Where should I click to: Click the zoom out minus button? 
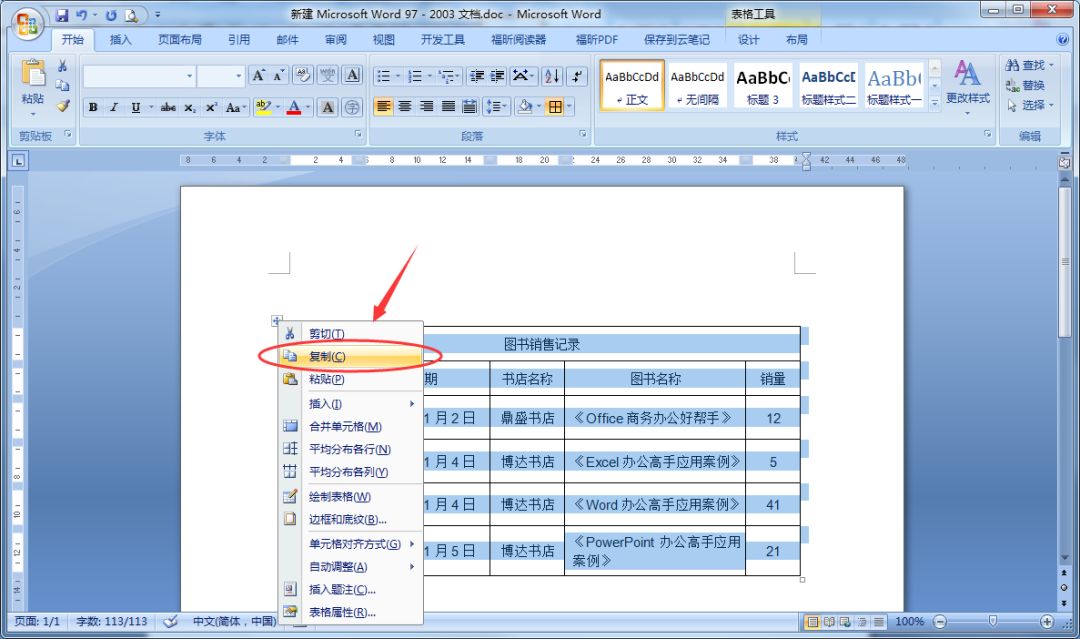[x=940, y=622]
